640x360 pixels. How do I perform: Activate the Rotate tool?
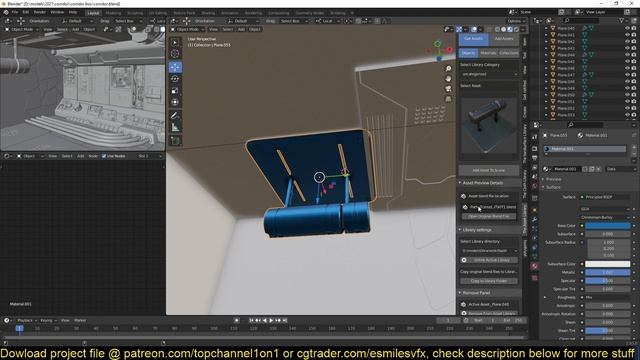click(175, 79)
